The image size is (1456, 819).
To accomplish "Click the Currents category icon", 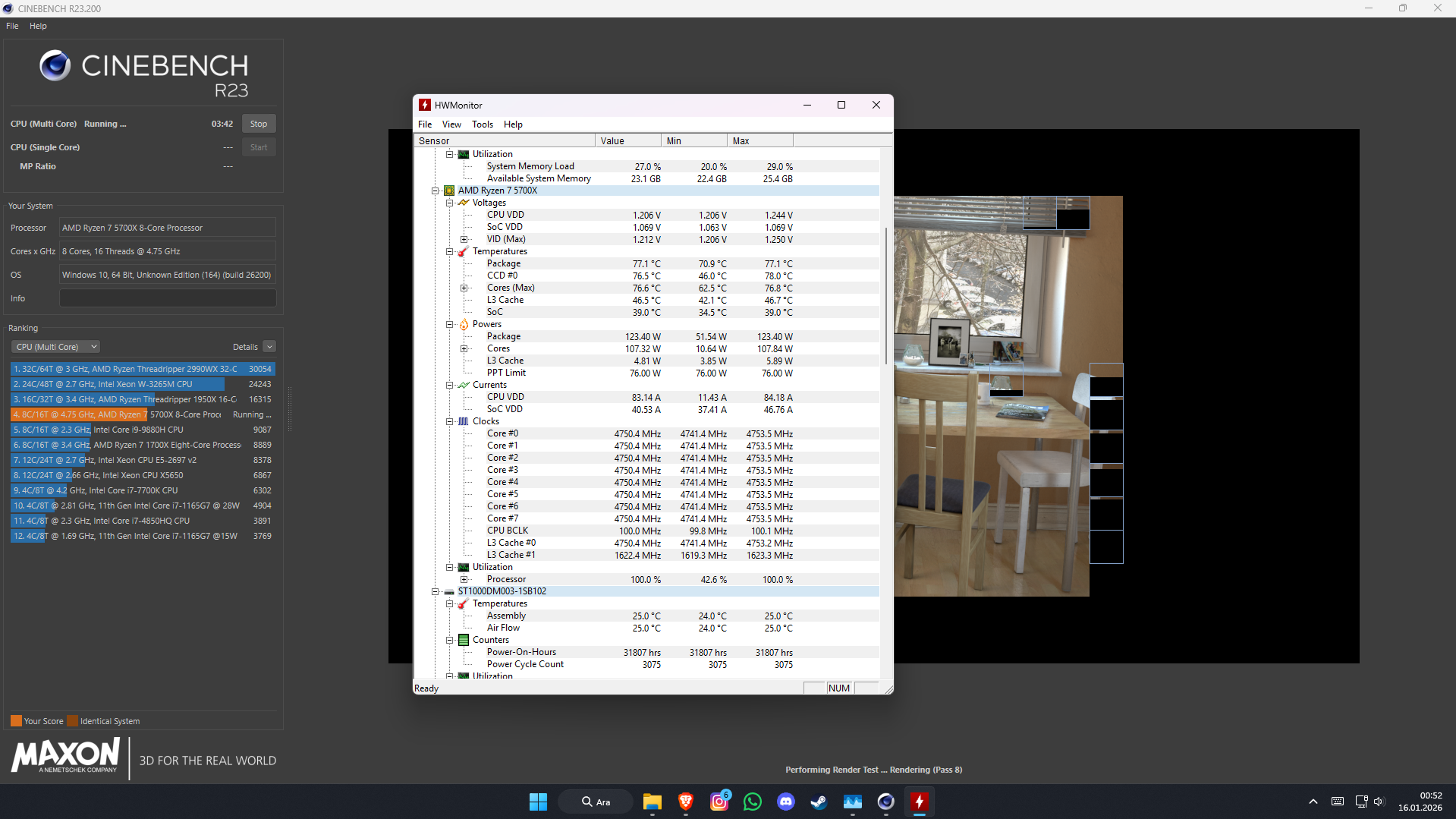I will [x=464, y=385].
